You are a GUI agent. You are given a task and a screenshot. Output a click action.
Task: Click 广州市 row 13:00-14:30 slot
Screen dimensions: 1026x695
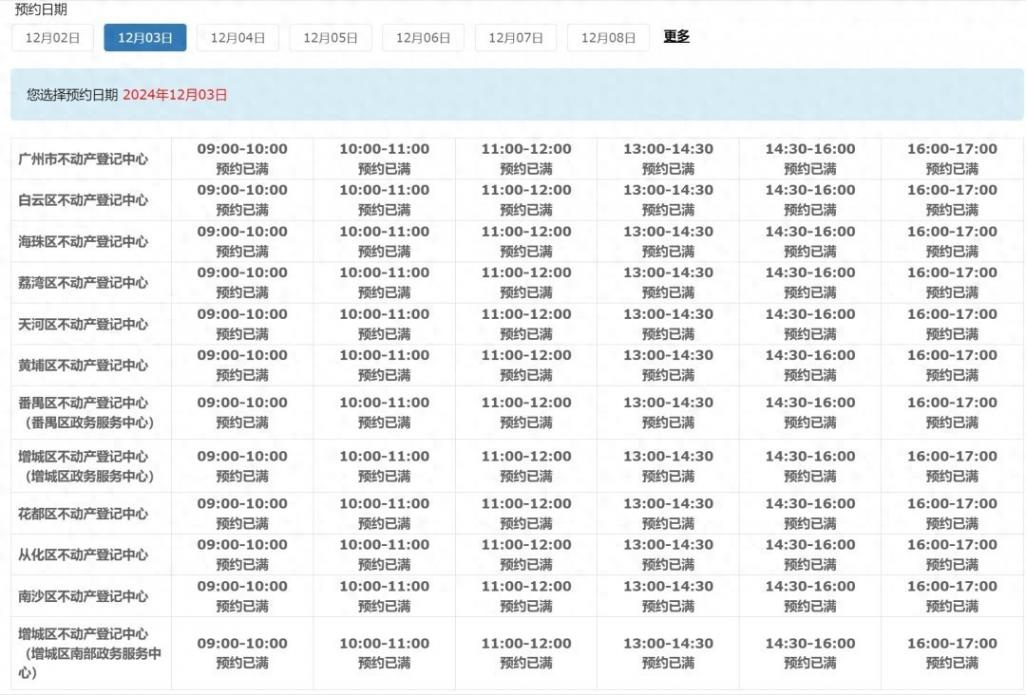[x=668, y=158]
